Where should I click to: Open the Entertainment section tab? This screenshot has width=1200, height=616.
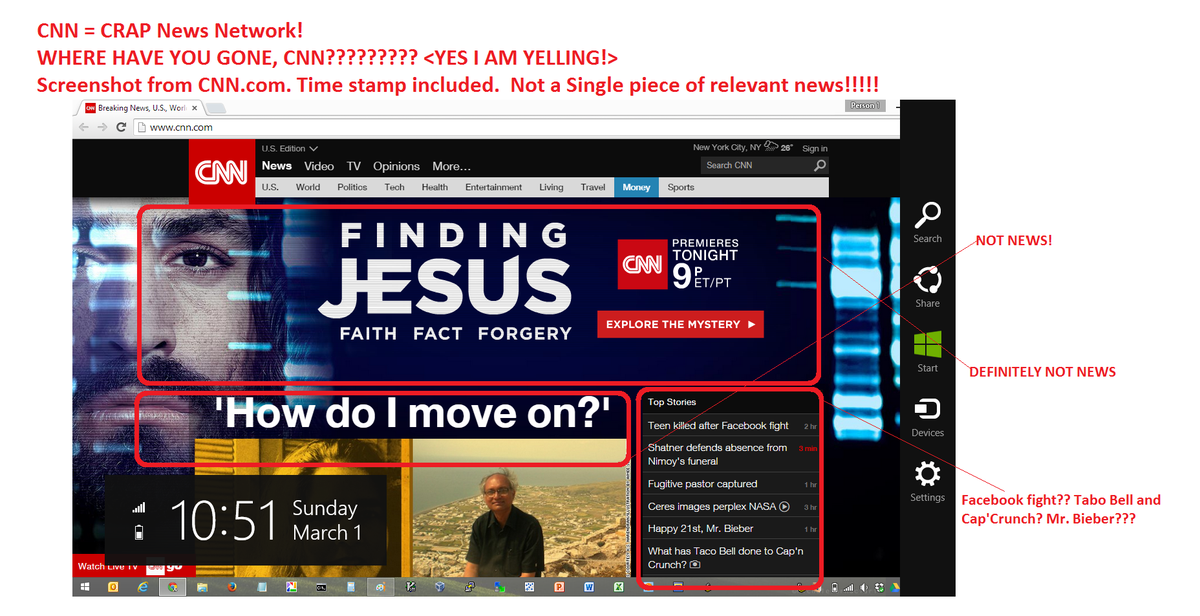tap(493, 187)
